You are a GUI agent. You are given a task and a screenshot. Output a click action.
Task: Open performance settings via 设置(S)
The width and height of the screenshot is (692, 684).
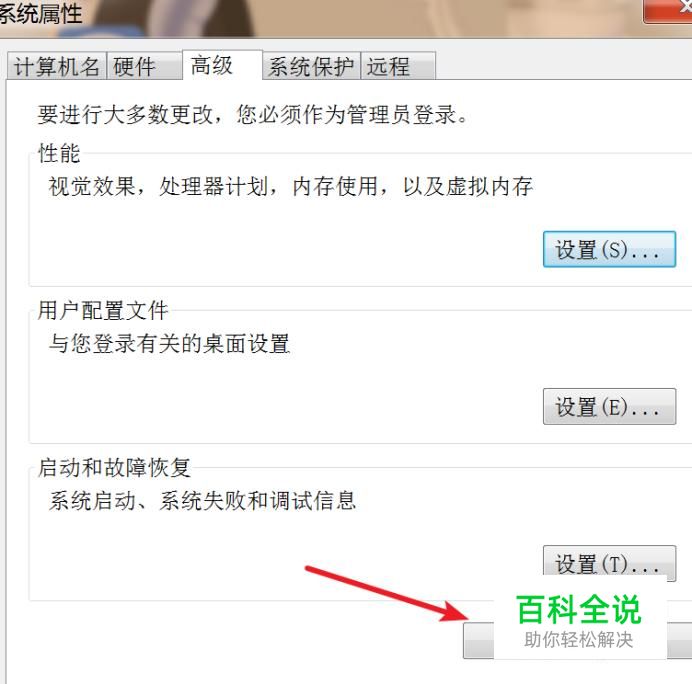tap(609, 249)
